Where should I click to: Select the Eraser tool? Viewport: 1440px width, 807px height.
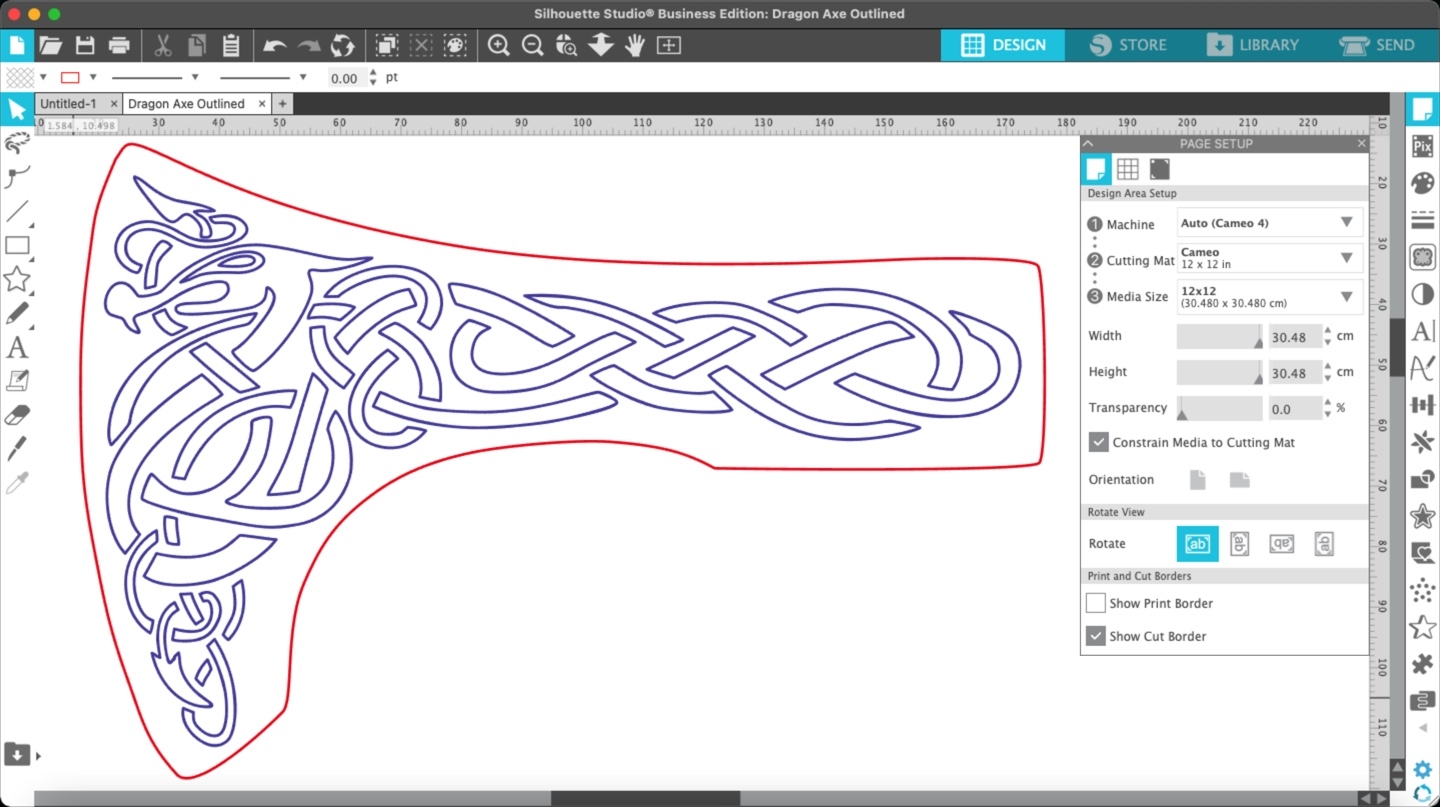(x=17, y=415)
